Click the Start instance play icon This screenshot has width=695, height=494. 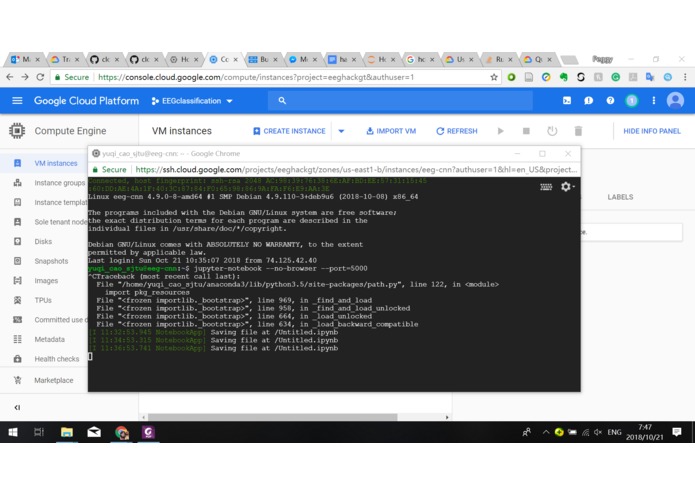[500, 131]
